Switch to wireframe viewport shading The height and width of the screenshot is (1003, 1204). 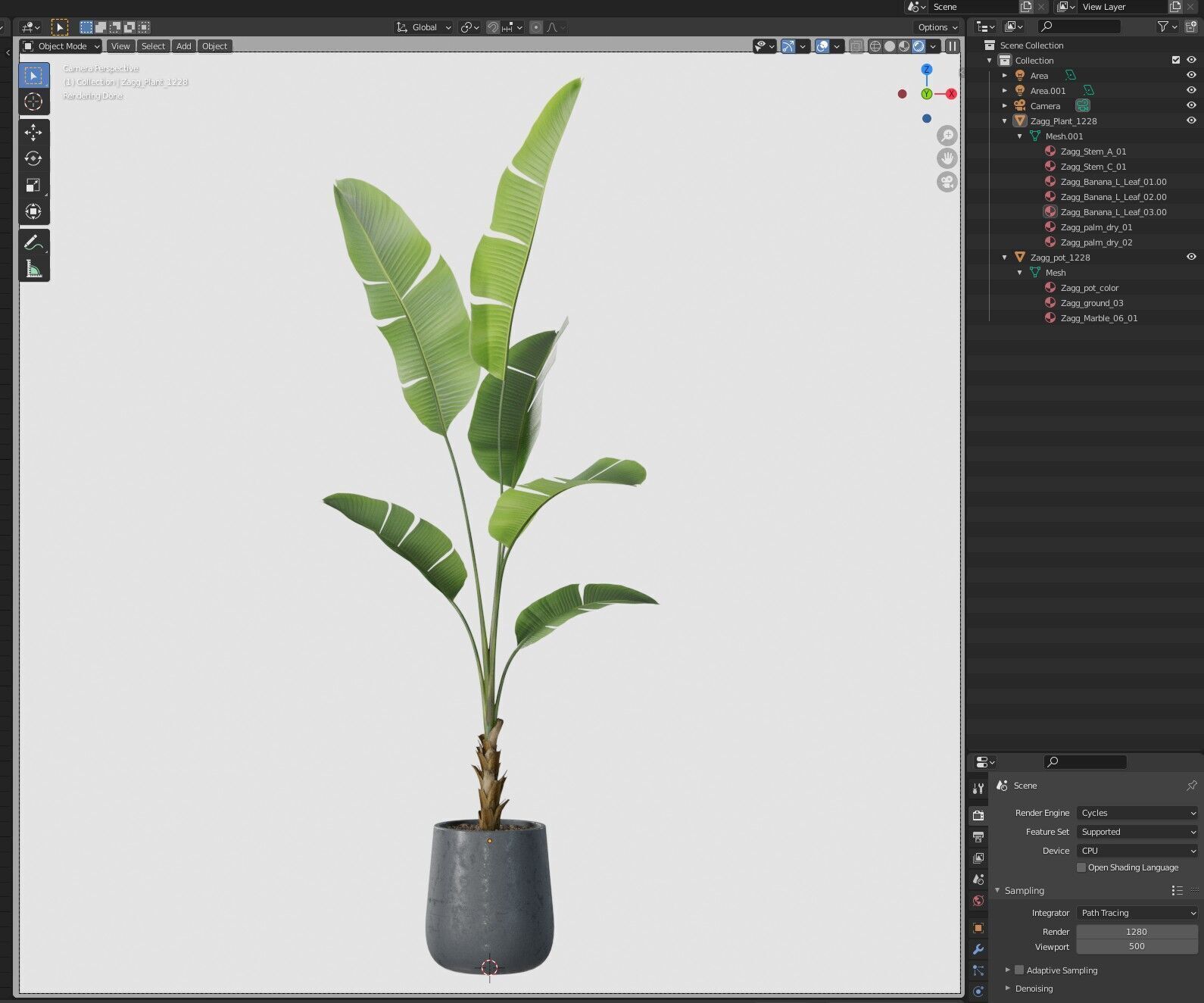point(875,46)
